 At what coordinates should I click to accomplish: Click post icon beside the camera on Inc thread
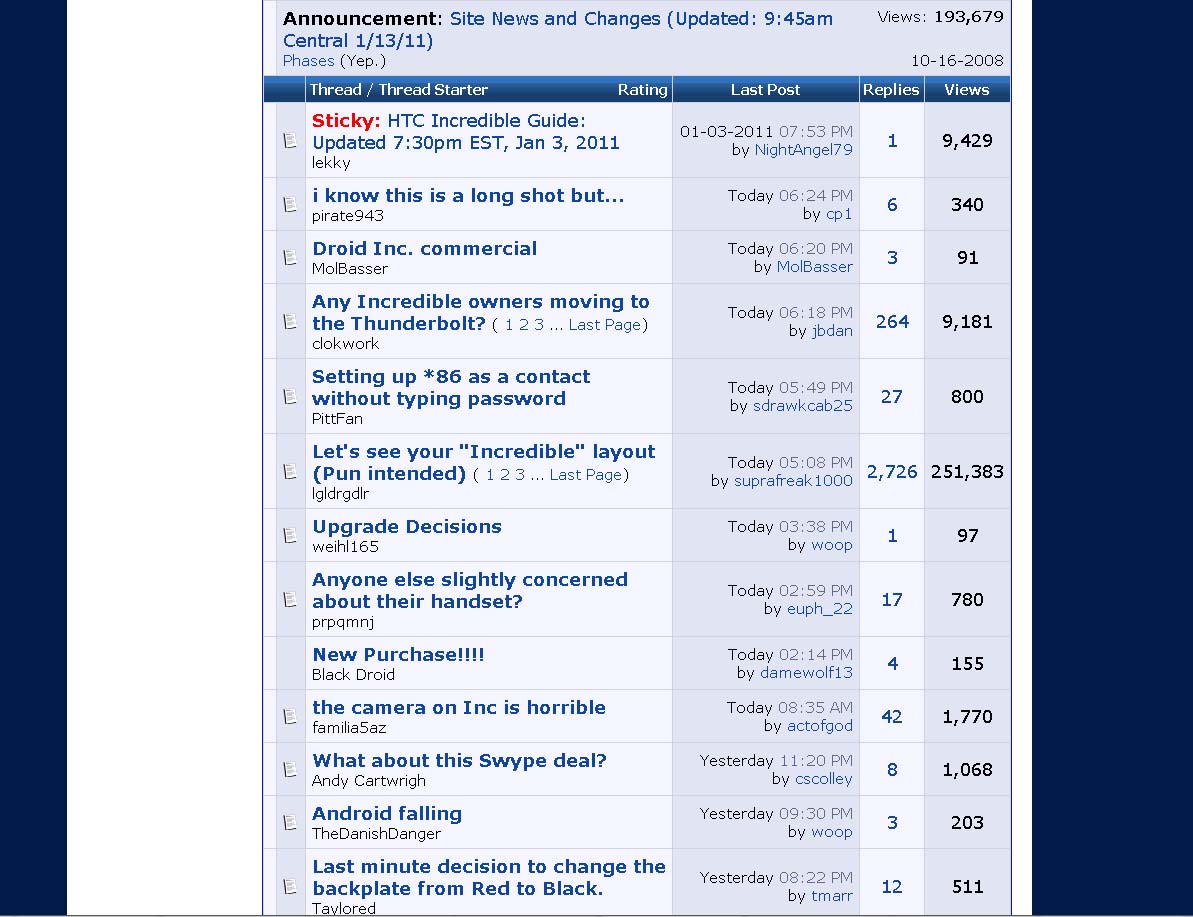tap(290, 717)
